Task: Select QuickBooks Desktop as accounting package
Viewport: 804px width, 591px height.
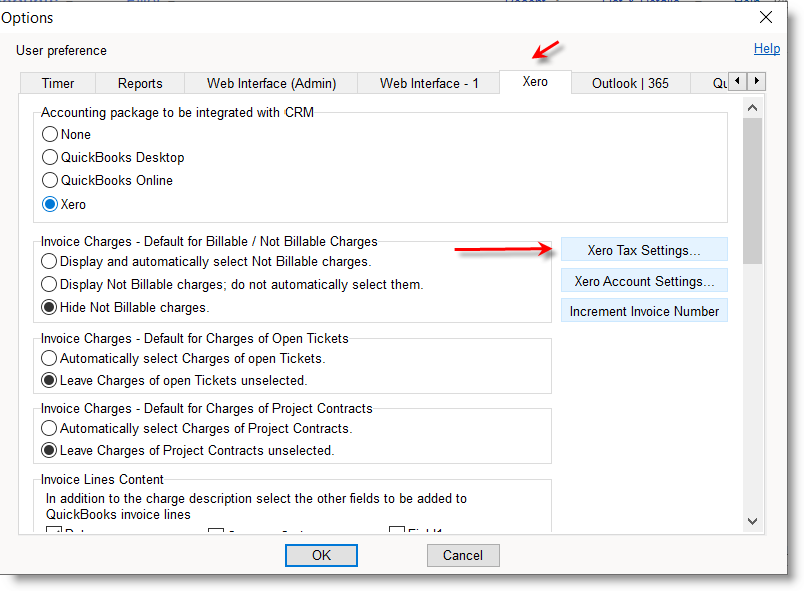Action: [x=50, y=157]
